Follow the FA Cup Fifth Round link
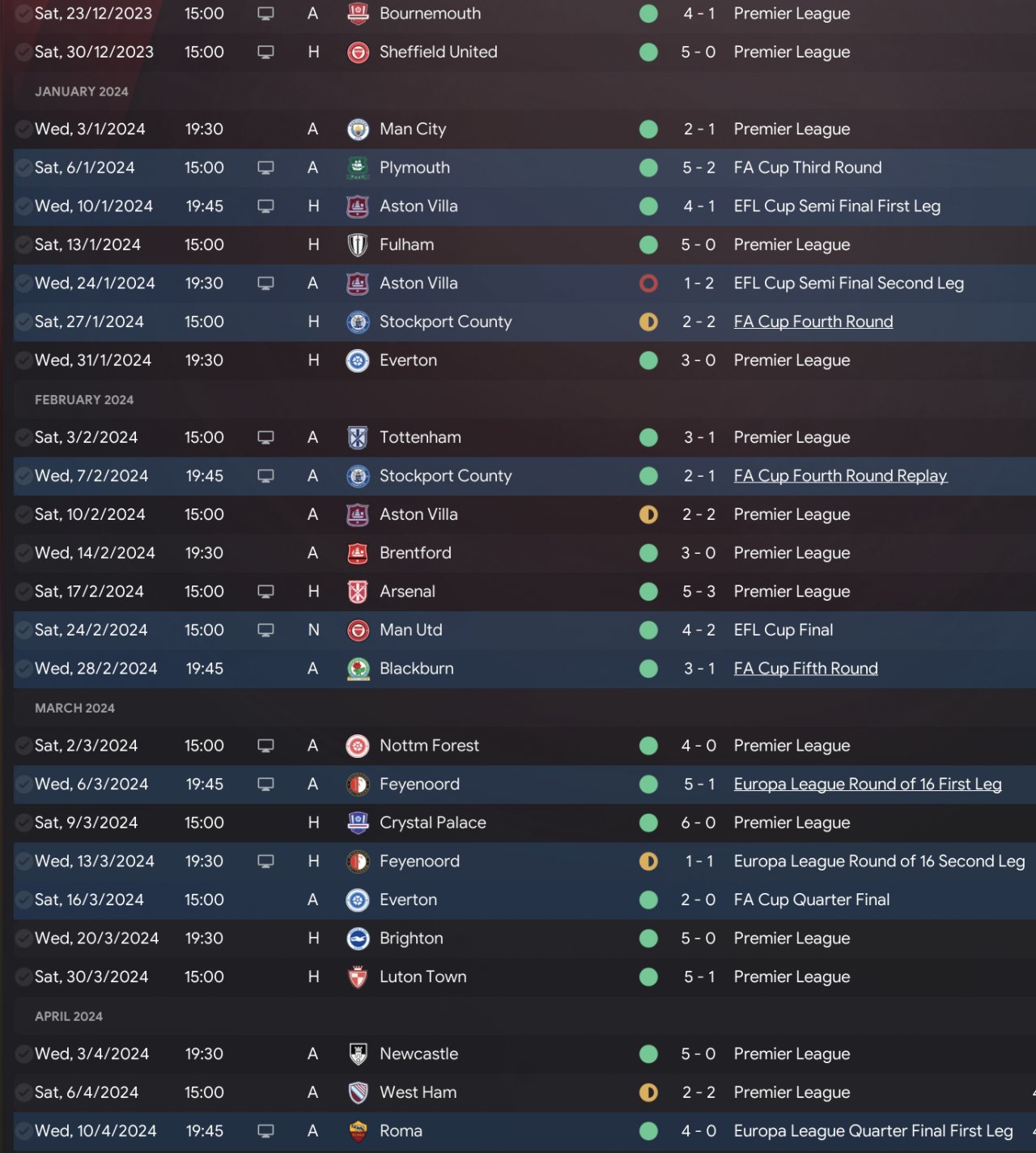This screenshot has width=1036, height=1153. coord(805,669)
